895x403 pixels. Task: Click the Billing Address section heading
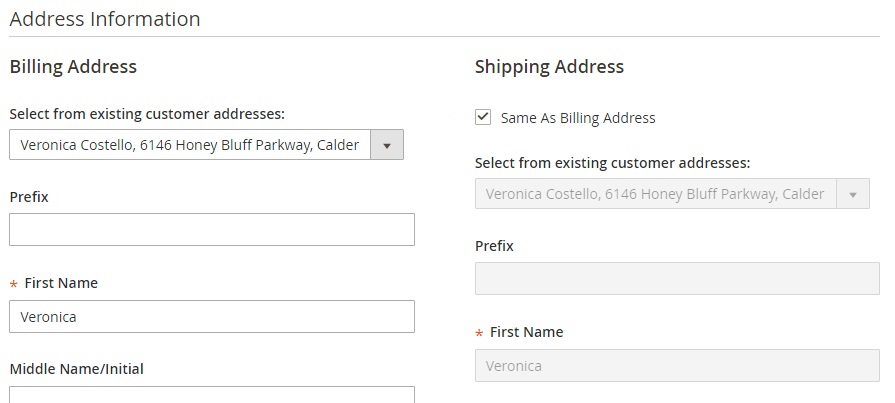pyautogui.click(x=73, y=67)
